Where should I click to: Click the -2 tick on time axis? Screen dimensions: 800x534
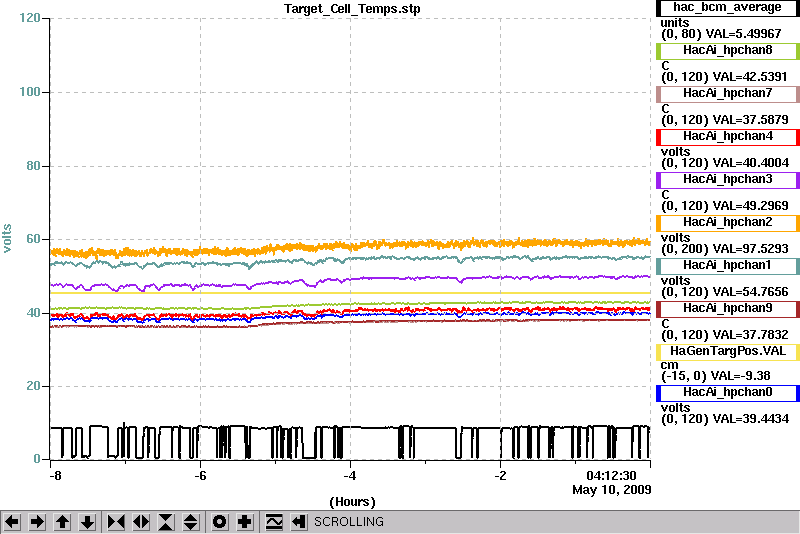click(x=500, y=476)
